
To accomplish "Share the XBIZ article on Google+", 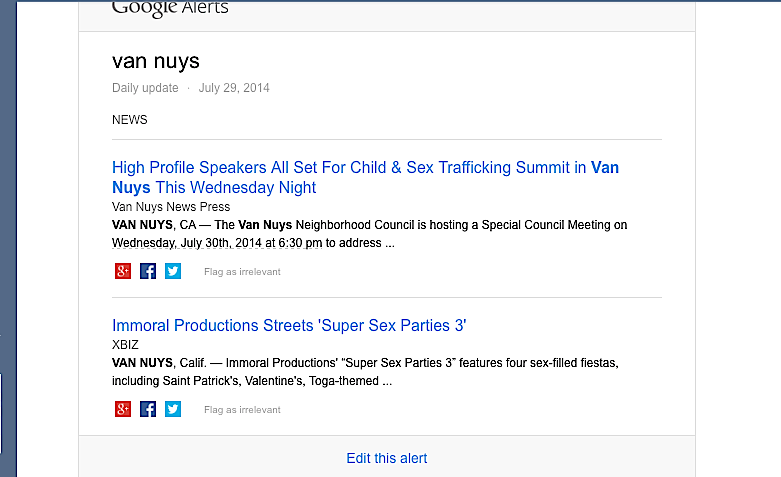I will tap(123, 409).
